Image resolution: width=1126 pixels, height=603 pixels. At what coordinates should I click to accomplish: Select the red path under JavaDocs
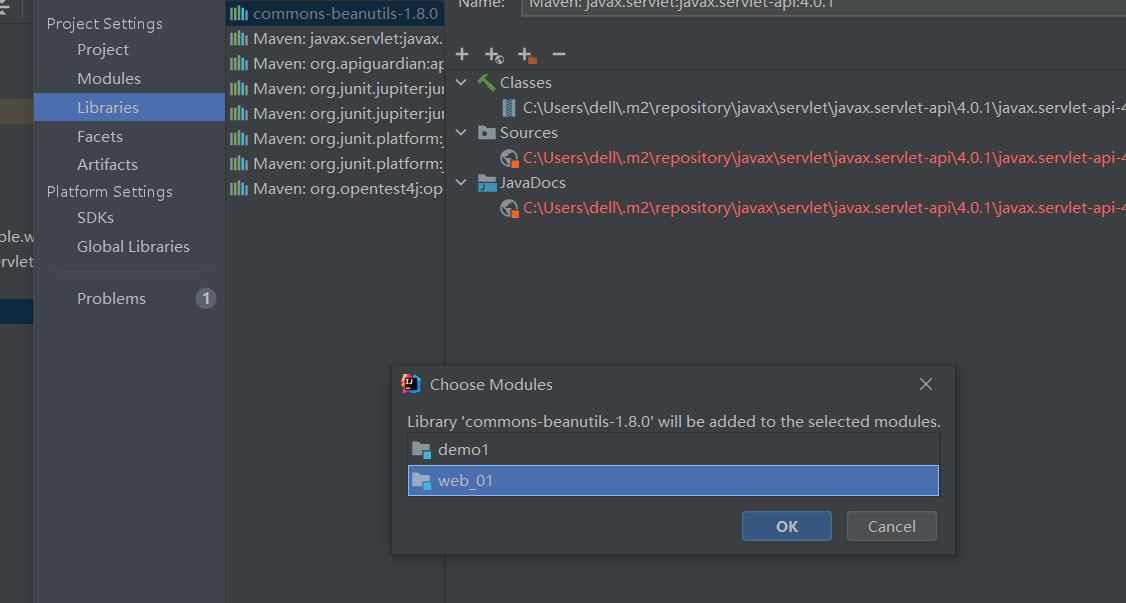pyautogui.click(x=824, y=208)
